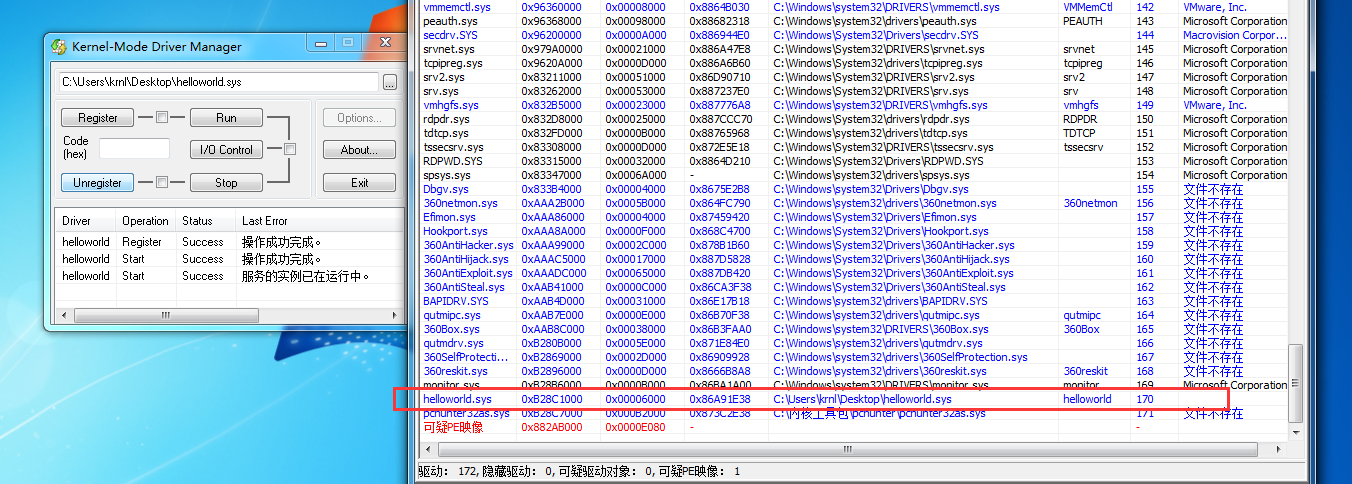The height and width of the screenshot is (484, 1352).
Task: Click the Code (hex) input field
Action: pos(134,148)
